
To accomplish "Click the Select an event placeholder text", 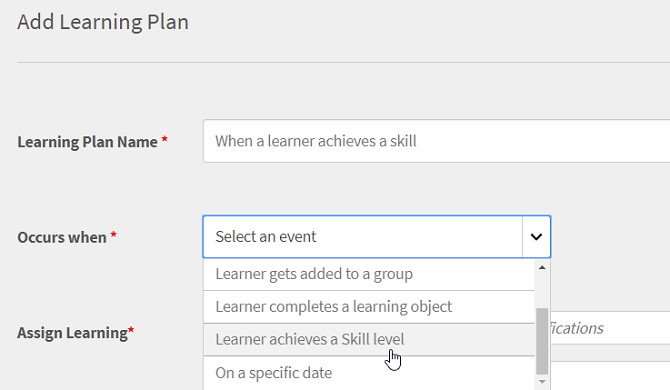I will click(x=266, y=237).
